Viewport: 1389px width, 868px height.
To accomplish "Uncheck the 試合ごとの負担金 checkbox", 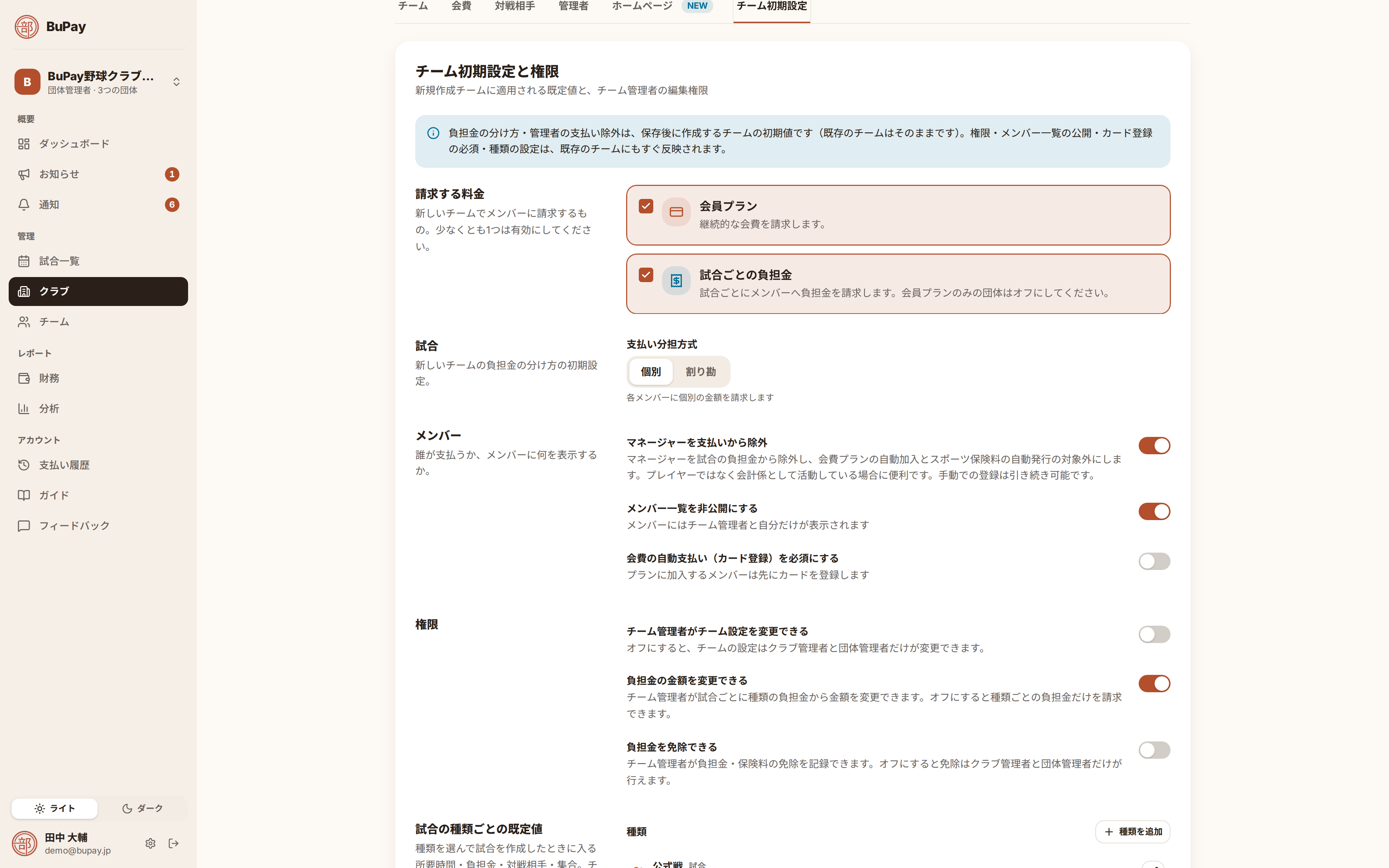I will pos(646,275).
